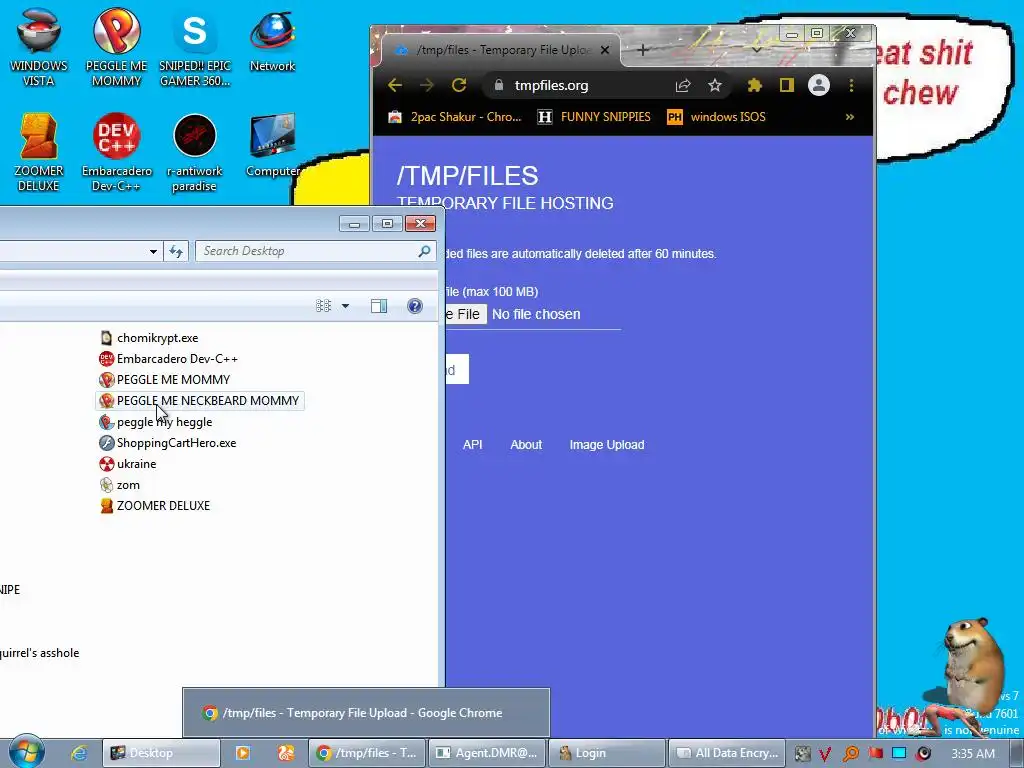Open ZOOMER DELUXE desktop shortcut
The image size is (1024, 768).
[x=39, y=153]
